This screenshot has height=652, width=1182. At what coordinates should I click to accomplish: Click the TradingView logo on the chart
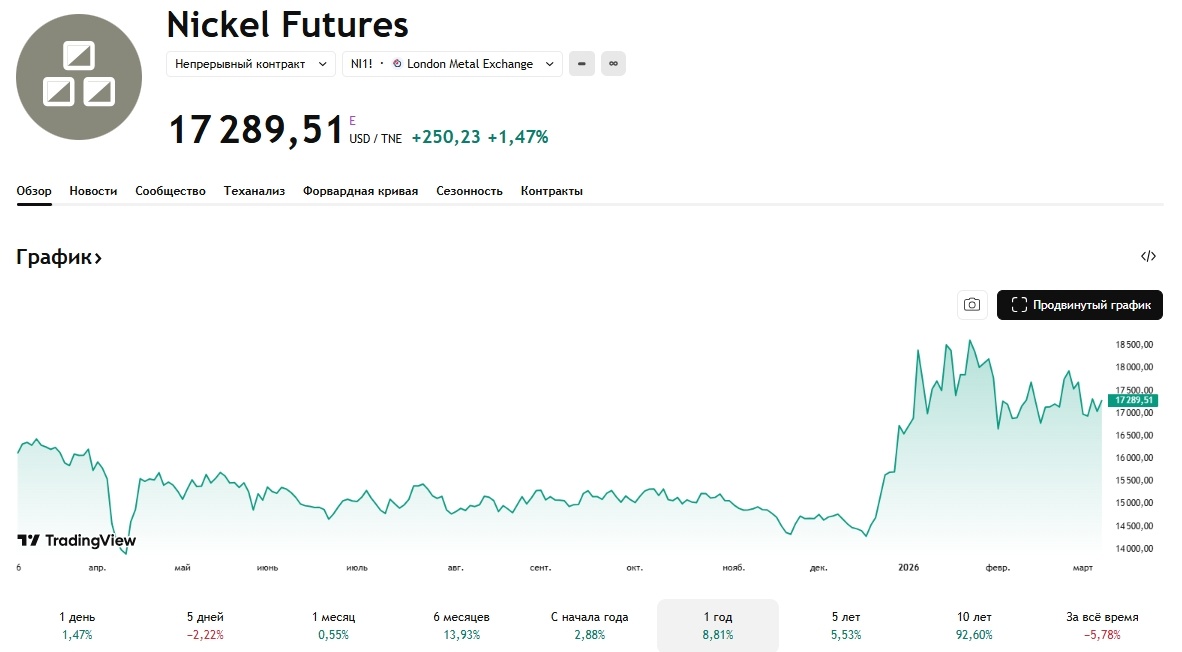click(77, 540)
